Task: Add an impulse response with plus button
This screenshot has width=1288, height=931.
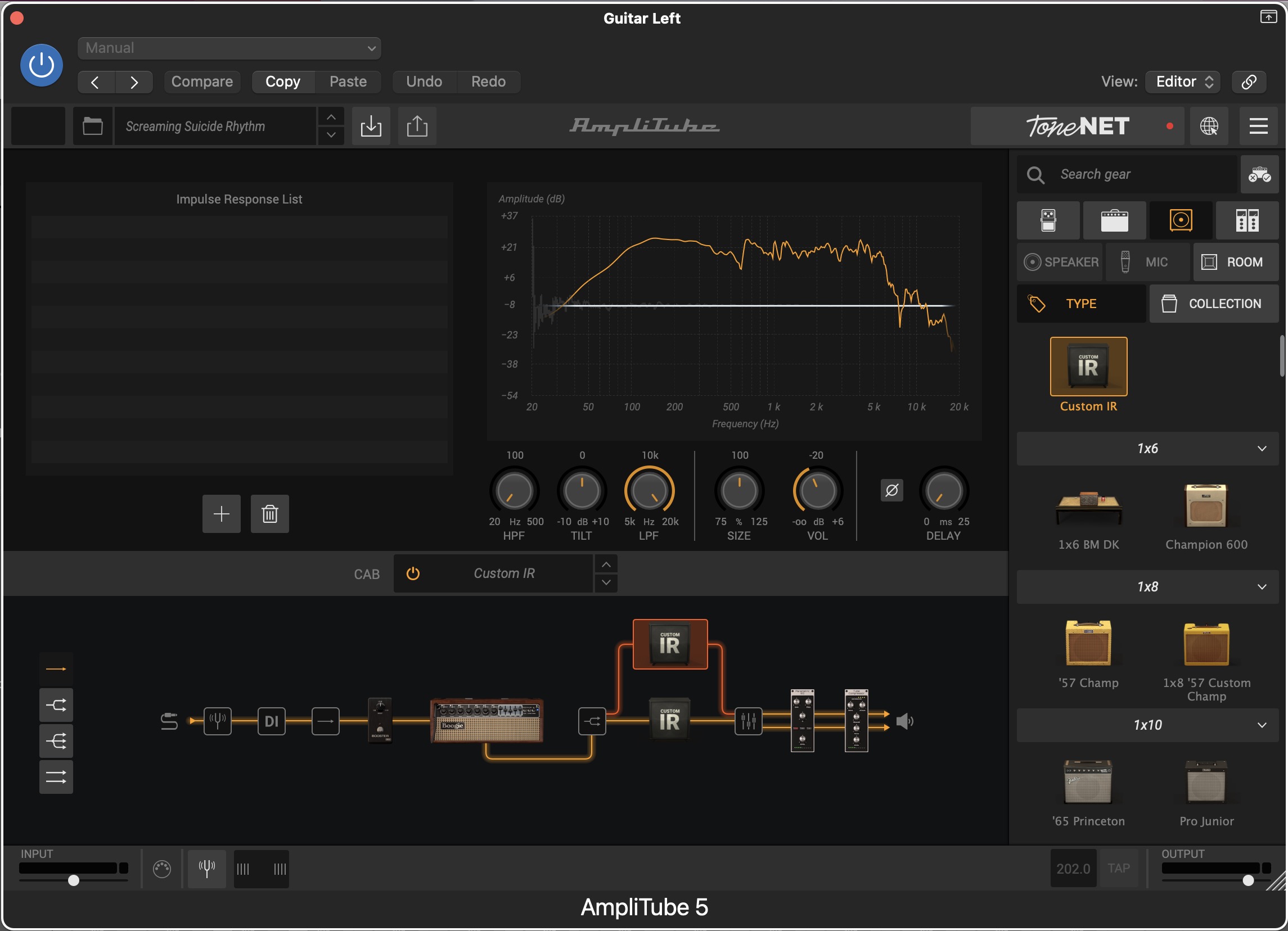Action: 222,514
